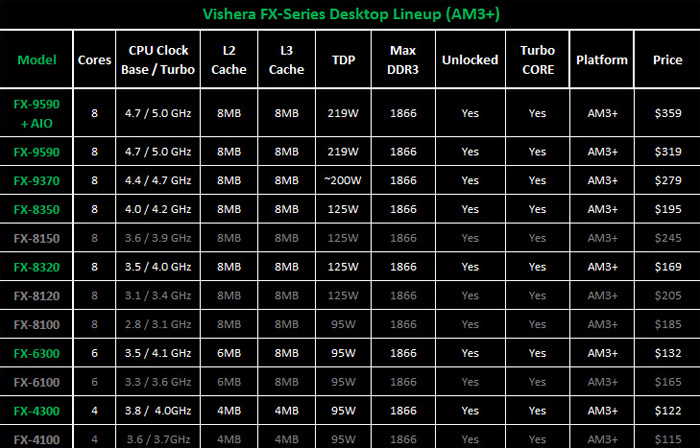The height and width of the screenshot is (448, 700).
Task: Click the Cores value 4 for FX-4300
Action: click(x=94, y=411)
